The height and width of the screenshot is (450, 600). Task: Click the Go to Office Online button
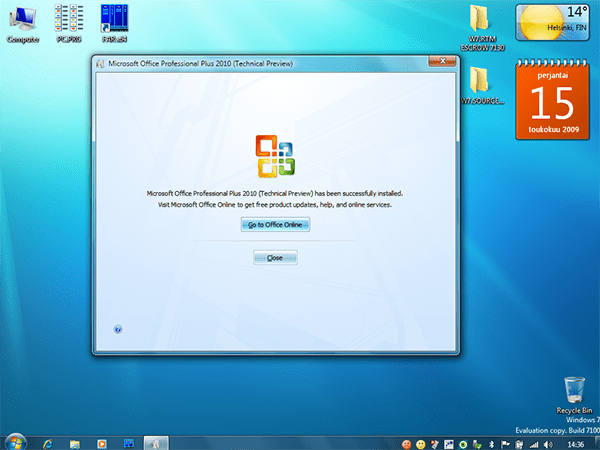275,225
